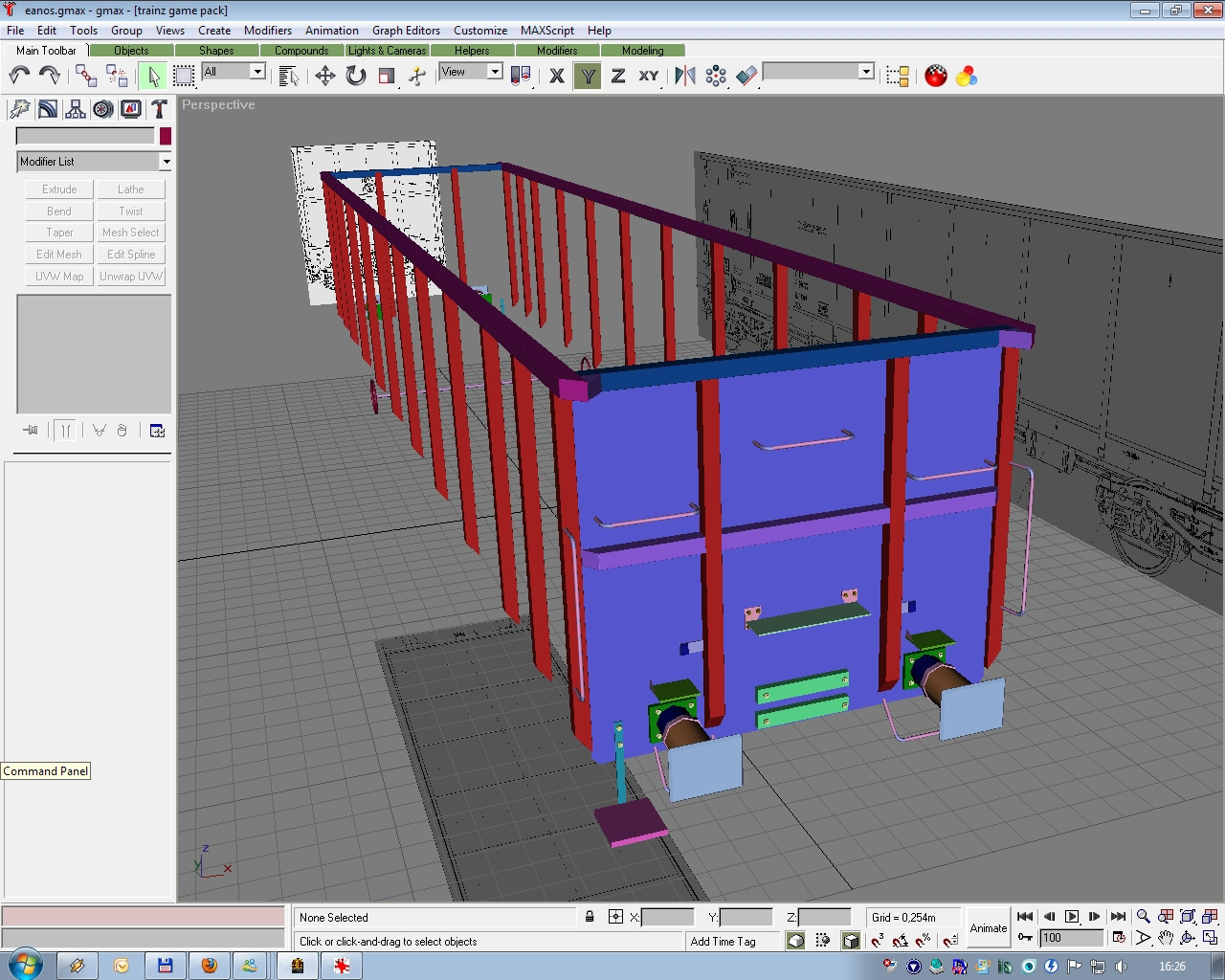Restrict transform to XY plane
Viewport: 1225px width, 980px height.
pyautogui.click(x=649, y=76)
